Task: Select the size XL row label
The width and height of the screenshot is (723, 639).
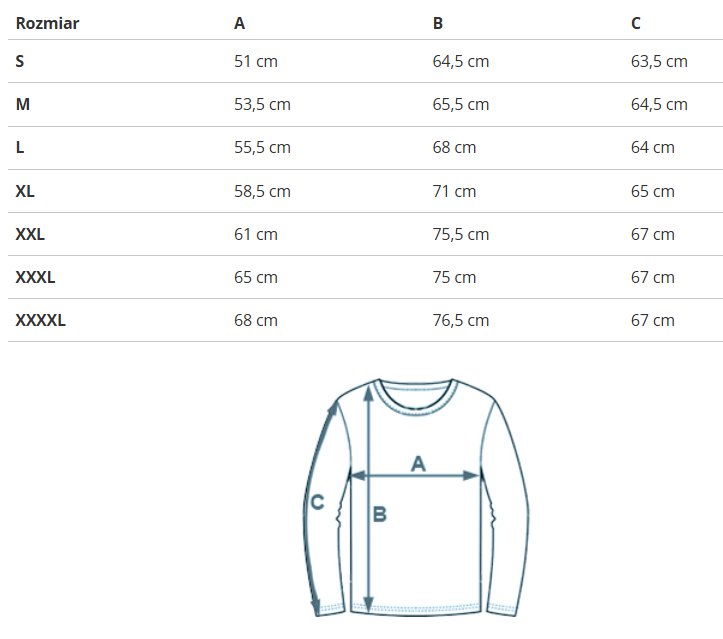Action: coord(25,191)
